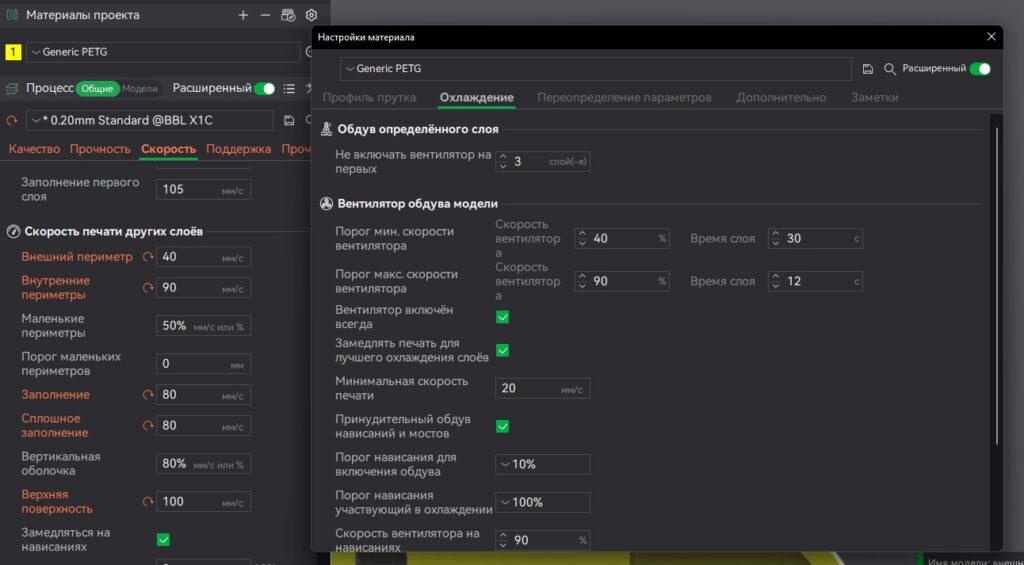Click the Маленькие периметры 50% field

pos(203,325)
